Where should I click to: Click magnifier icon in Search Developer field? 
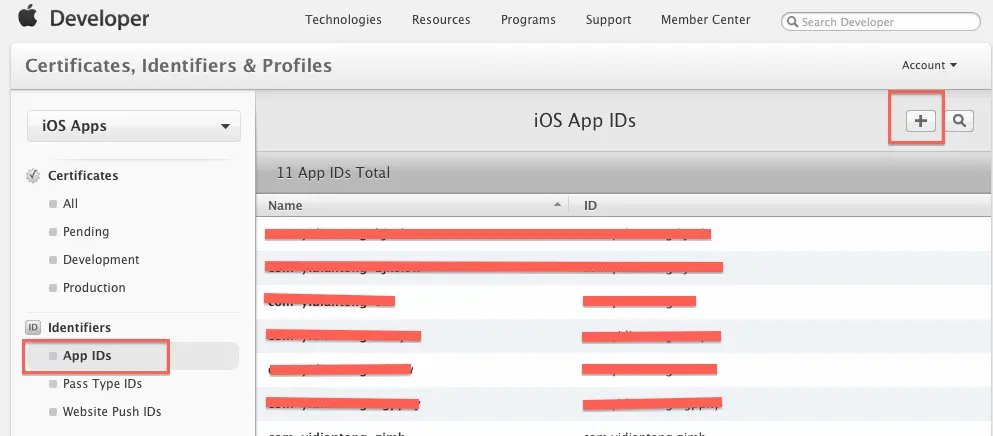click(x=793, y=22)
